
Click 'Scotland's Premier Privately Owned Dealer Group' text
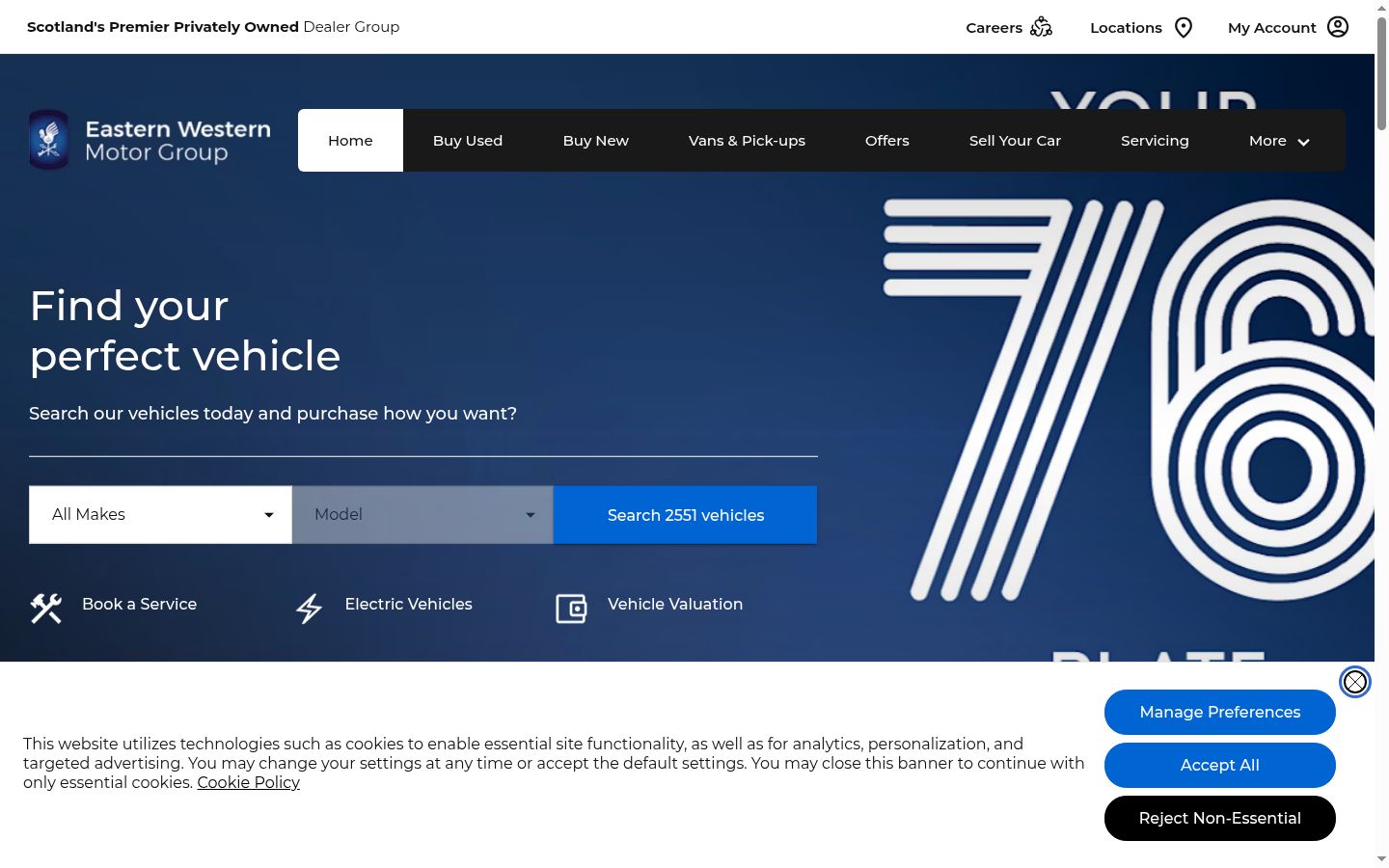(x=213, y=27)
